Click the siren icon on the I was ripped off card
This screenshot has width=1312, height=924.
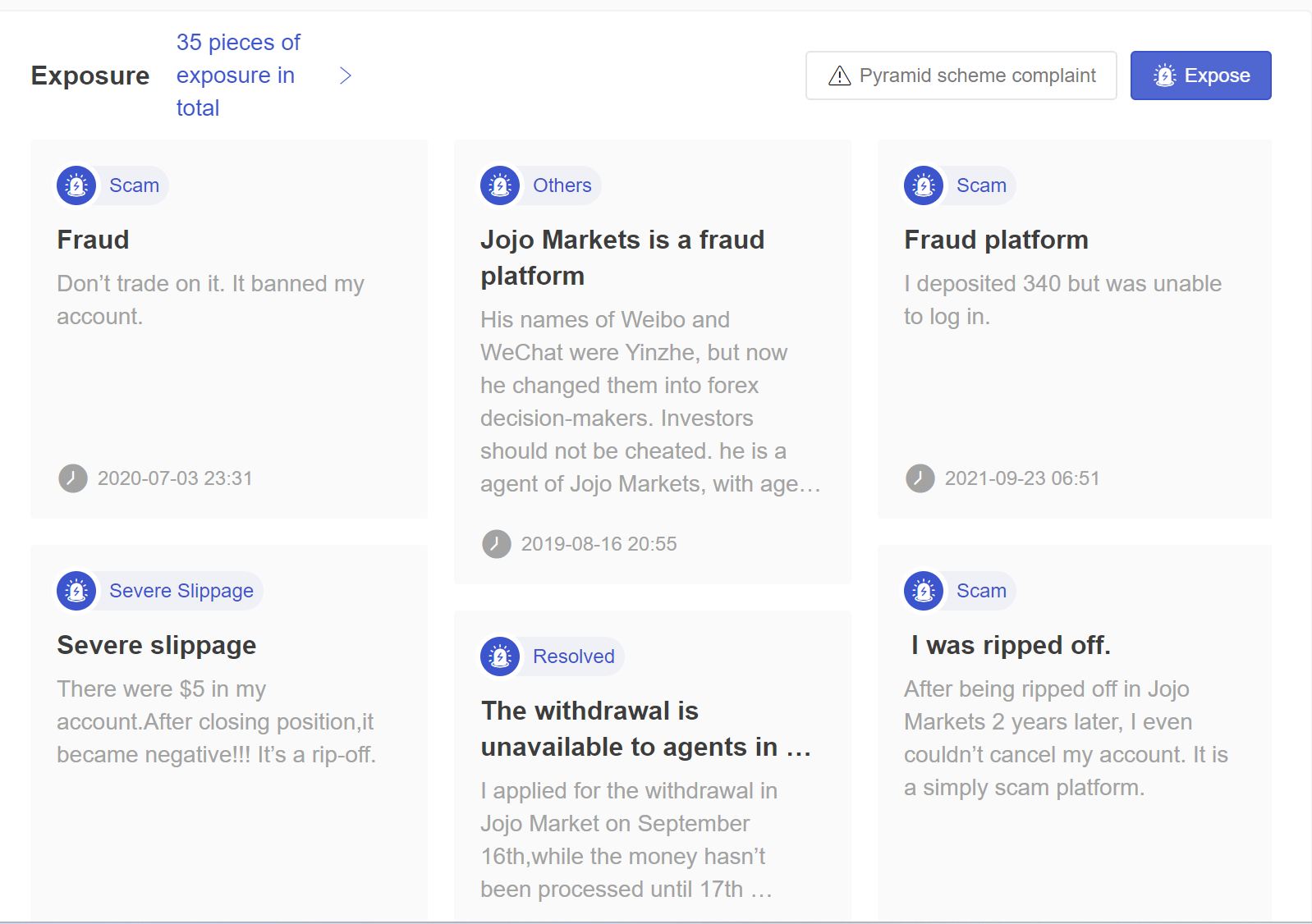pos(924,591)
